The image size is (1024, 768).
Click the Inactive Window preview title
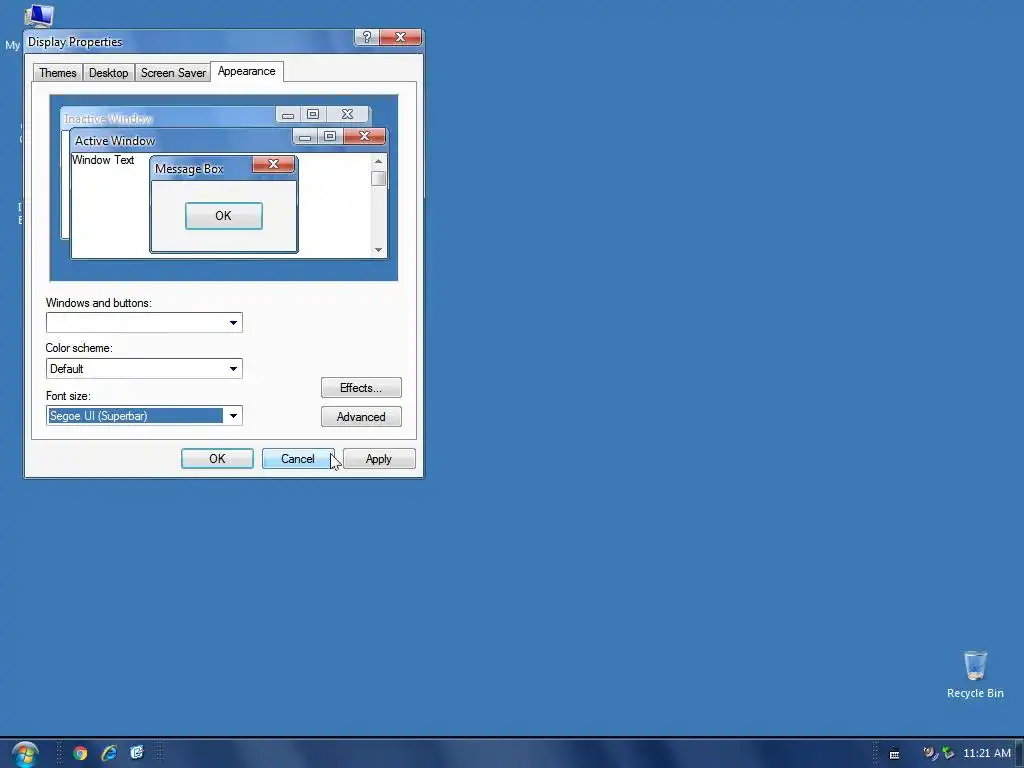108,118
